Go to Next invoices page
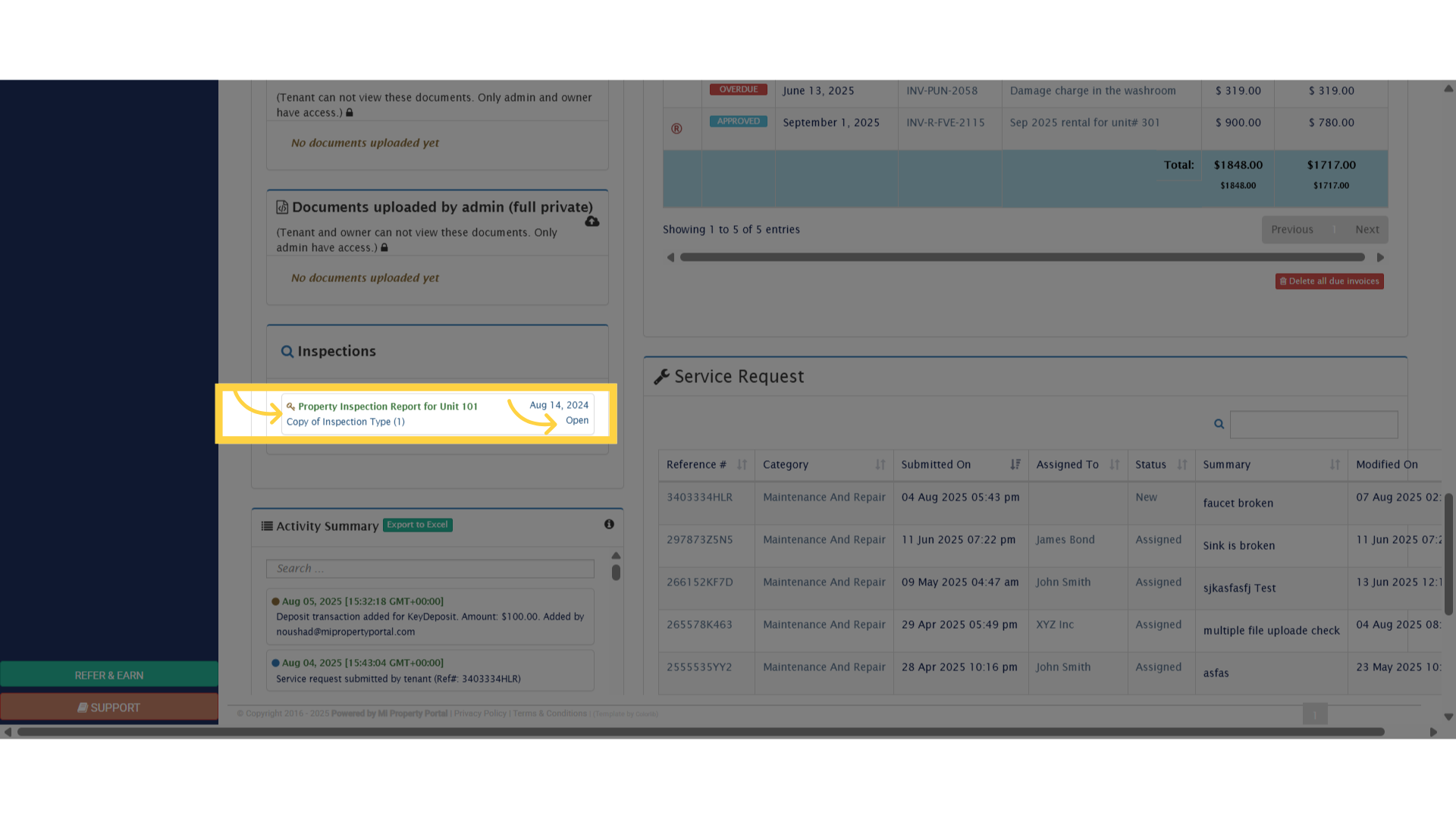The height and width of the screenshot is (819, 1456). 1367,230
